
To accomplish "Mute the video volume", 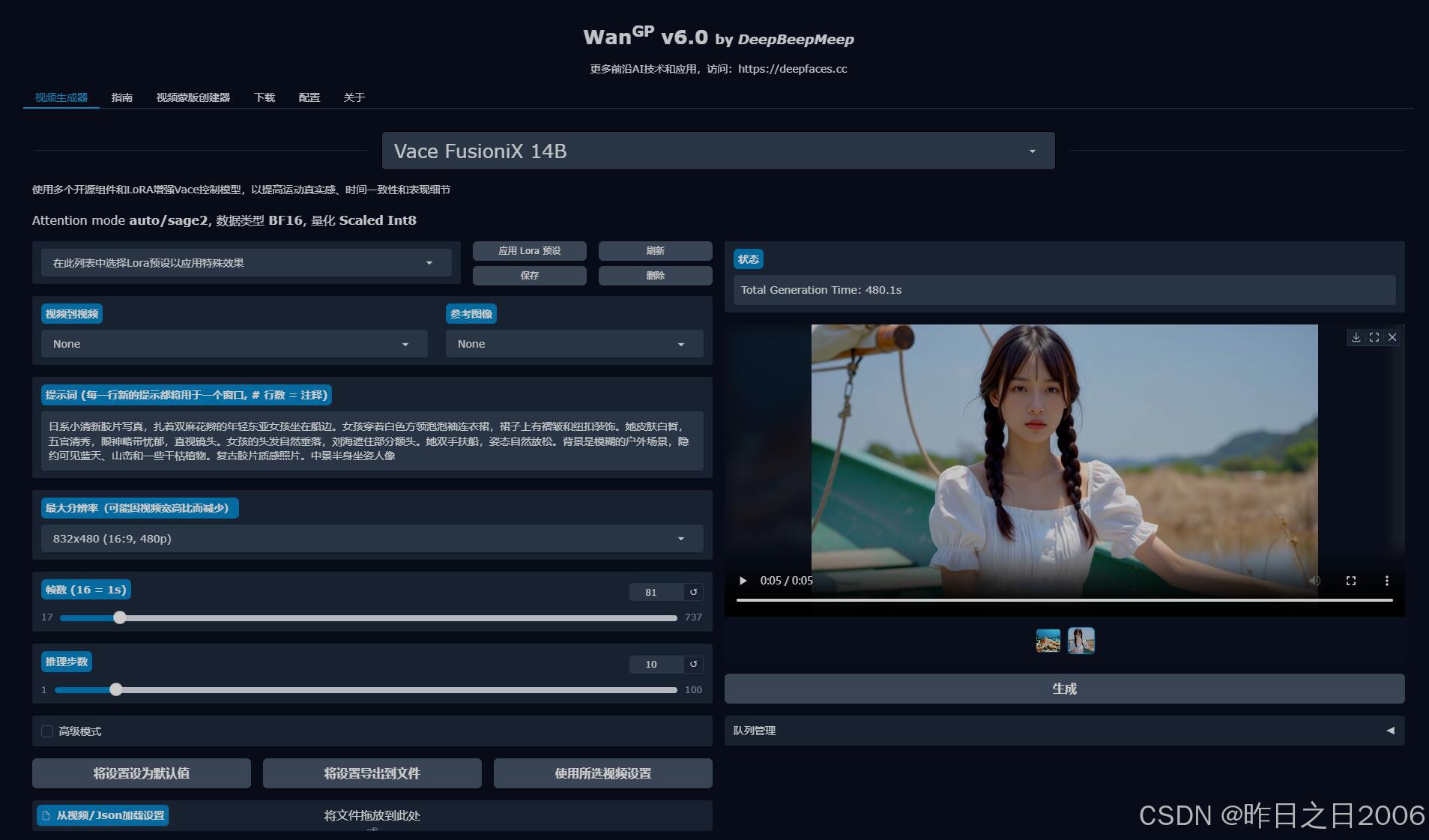I will pos(1314,581).
